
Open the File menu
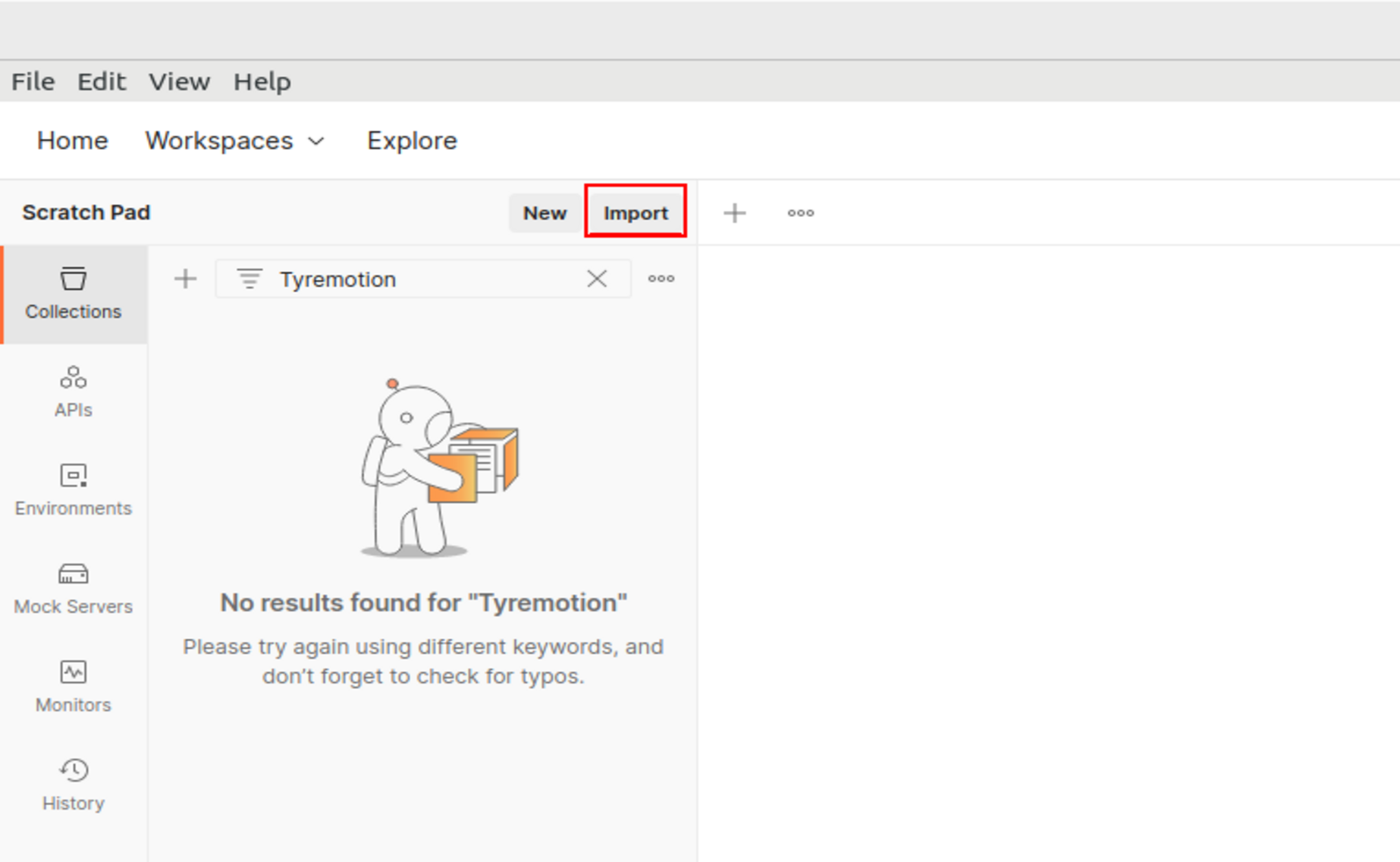[33, 81]
